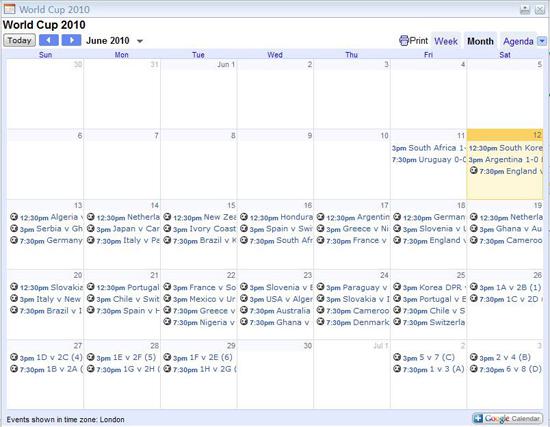Click the football icon next to 3pm 1A v 2B
The height and width of the screenshot is (427, 550).
474,287
